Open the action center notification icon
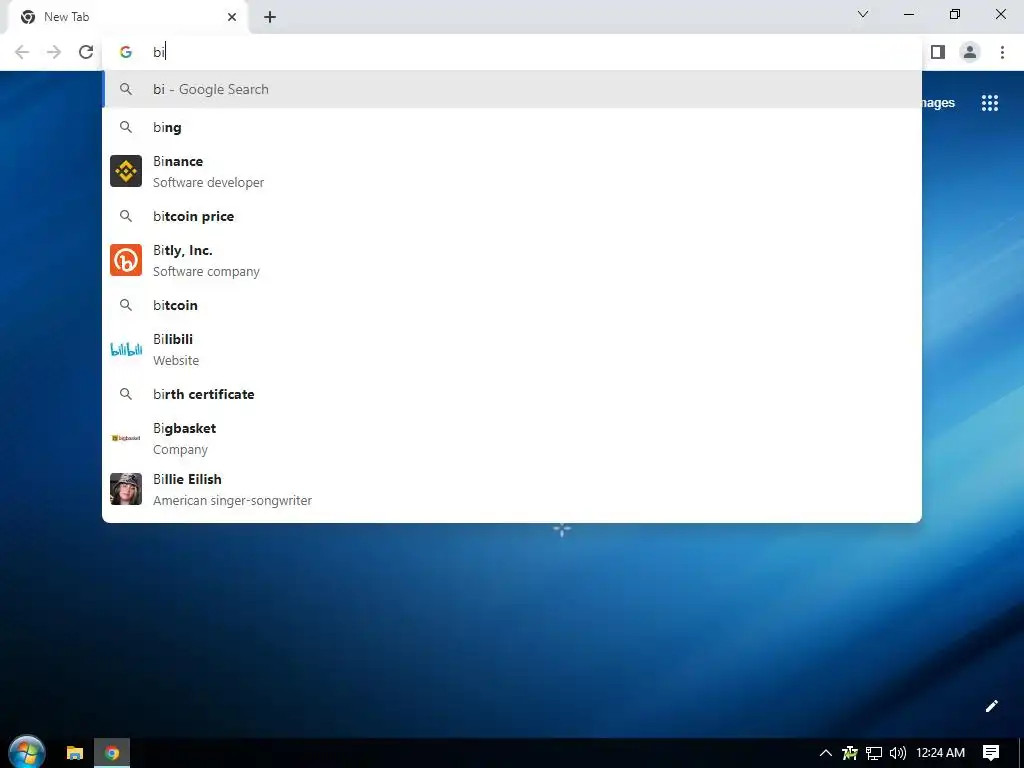Image resolution: width=1024 pixels, height=768 pixels. click(991, 753)
